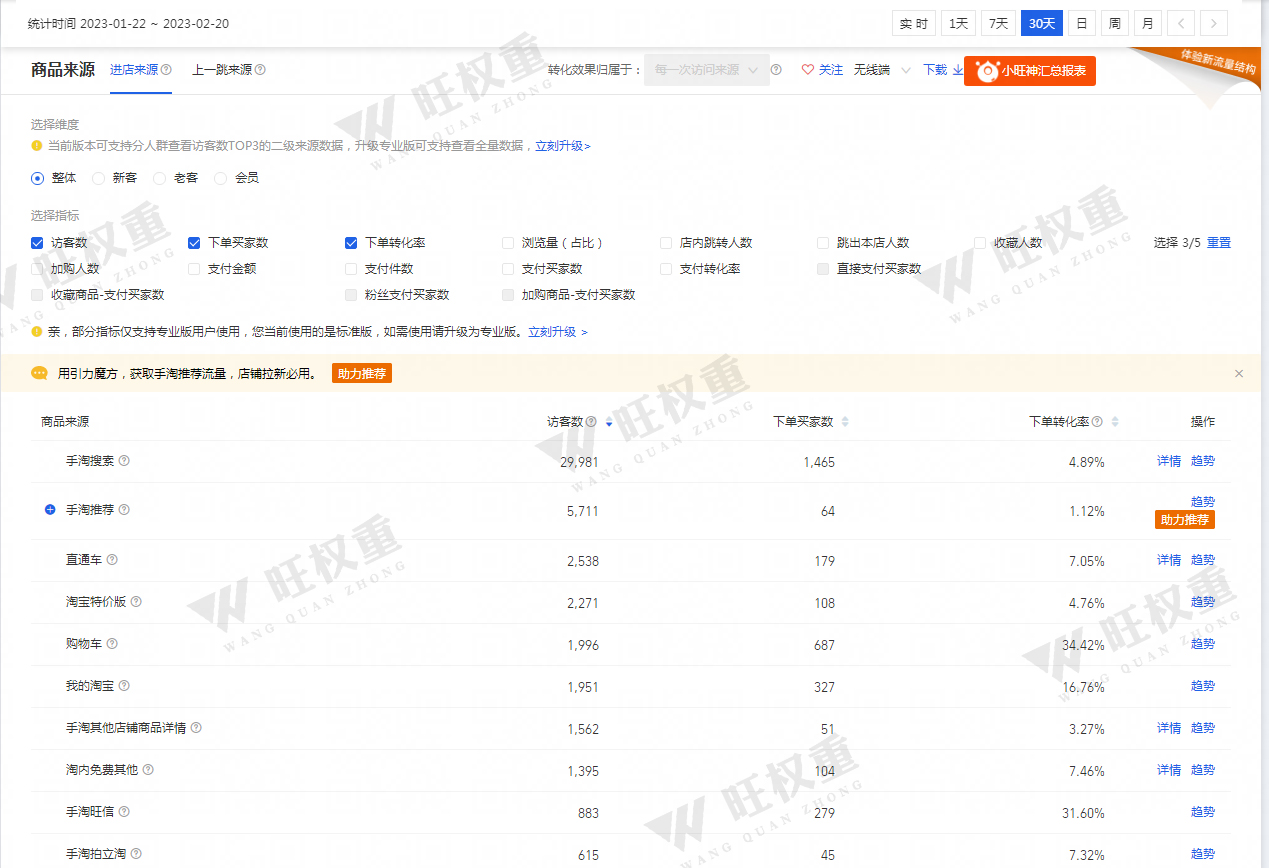This screenshot has width=1269, height=868.
Task: Check the 支付买家数 checkbox
Action: (508, 269)
